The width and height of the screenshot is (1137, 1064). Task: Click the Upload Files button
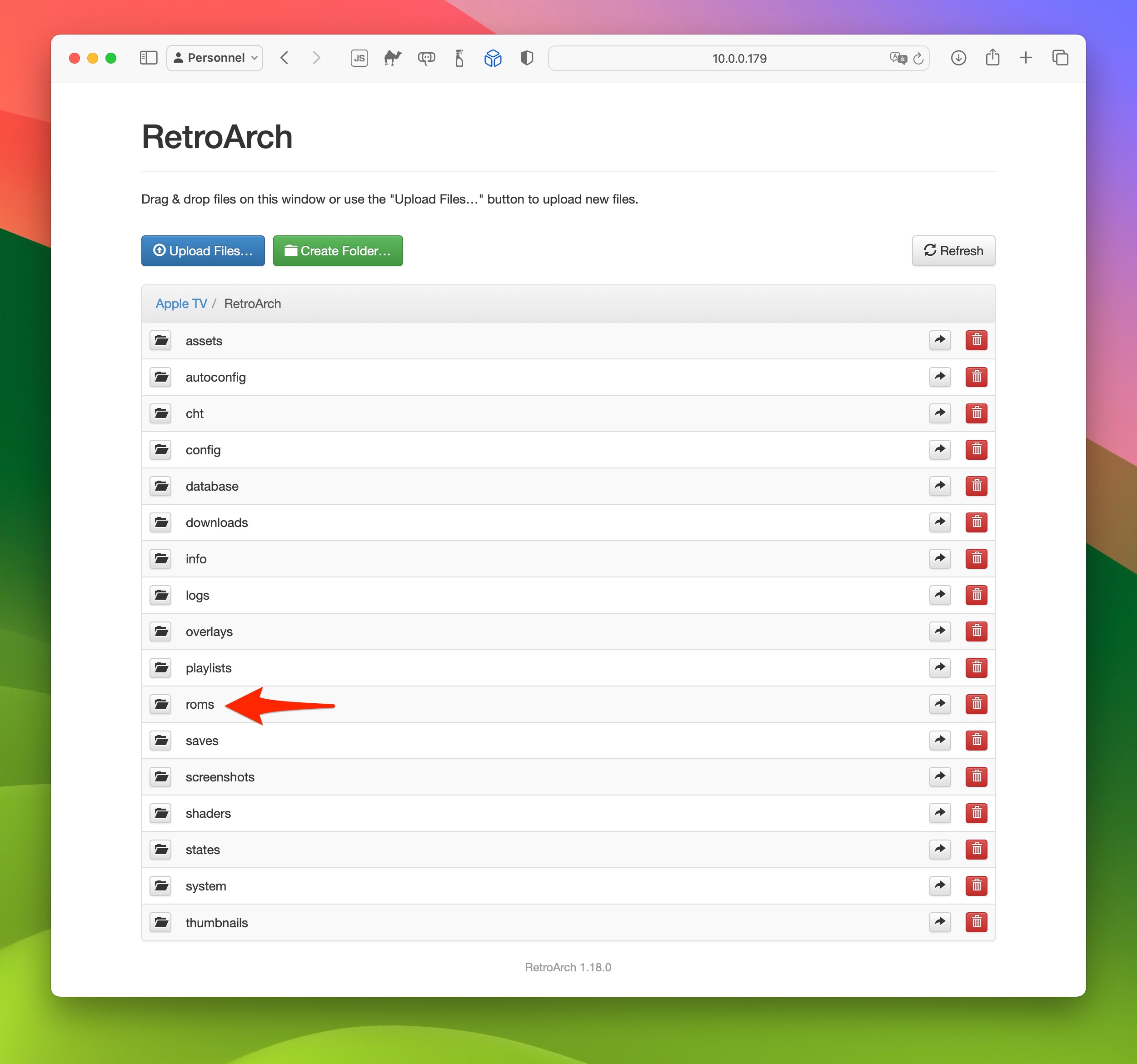pyautogui.click(x=202, y=250)
